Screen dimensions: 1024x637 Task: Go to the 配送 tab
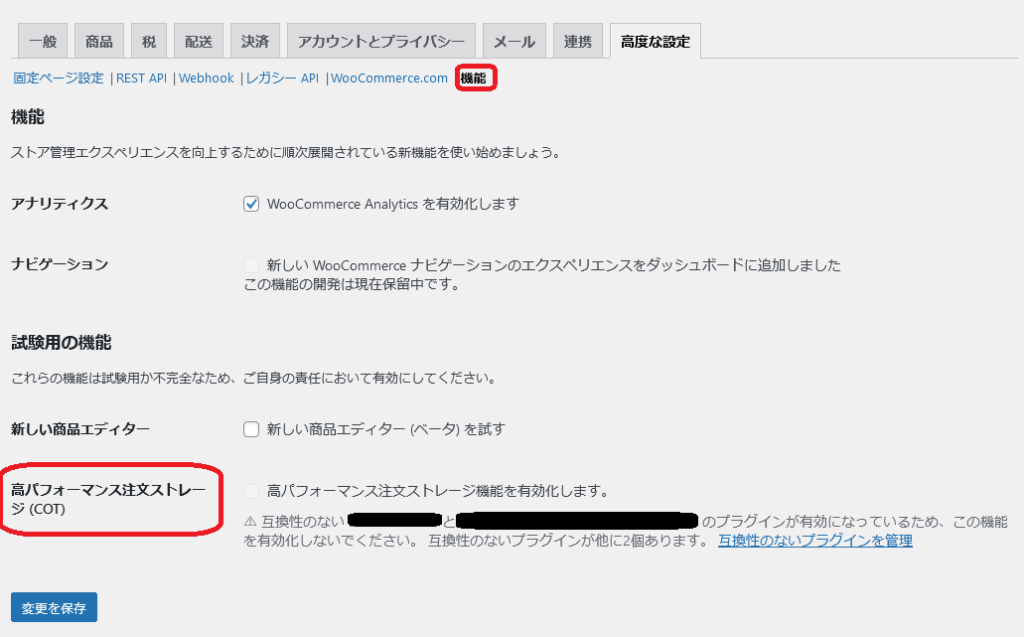[198, 42]
